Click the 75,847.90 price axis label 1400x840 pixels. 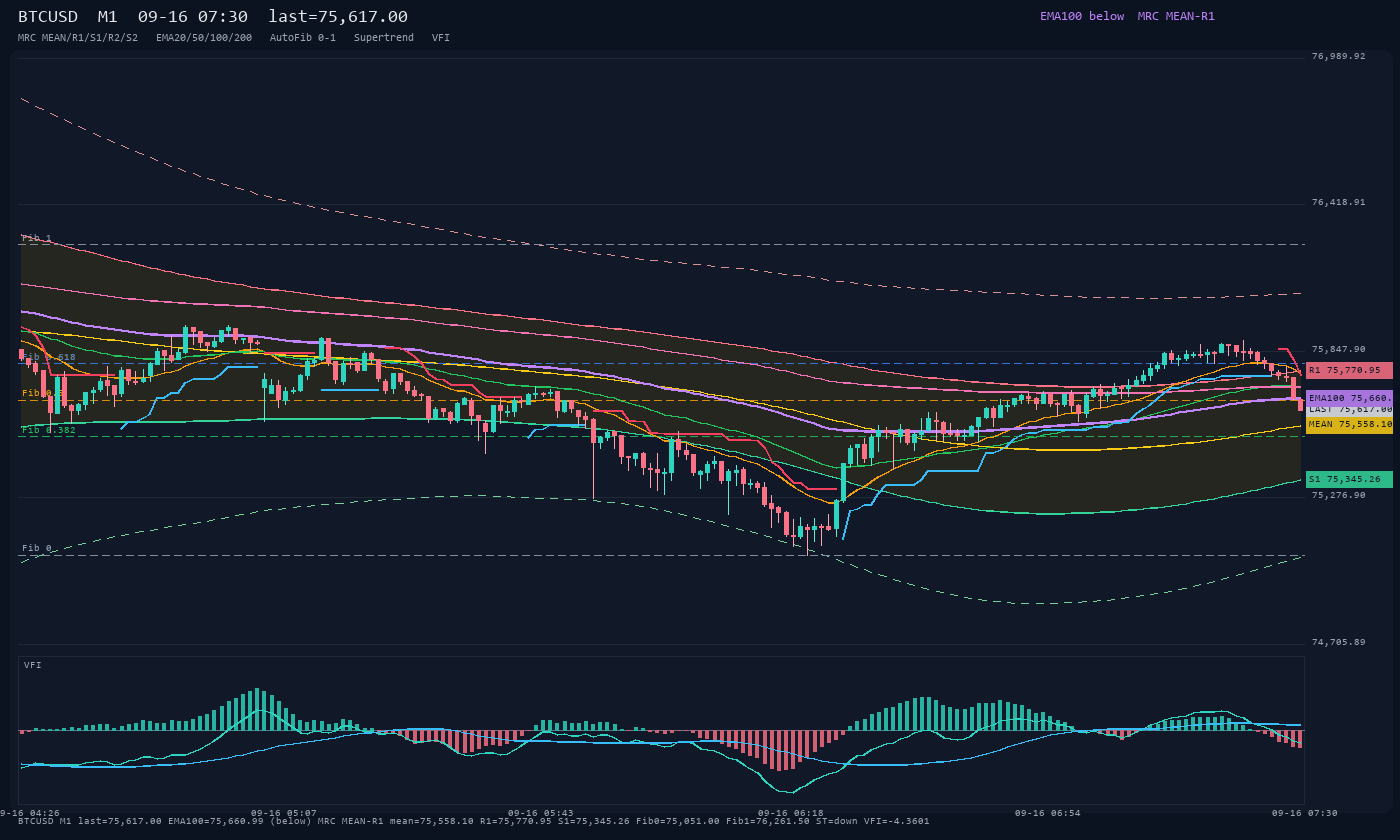tap(1338, 350)
